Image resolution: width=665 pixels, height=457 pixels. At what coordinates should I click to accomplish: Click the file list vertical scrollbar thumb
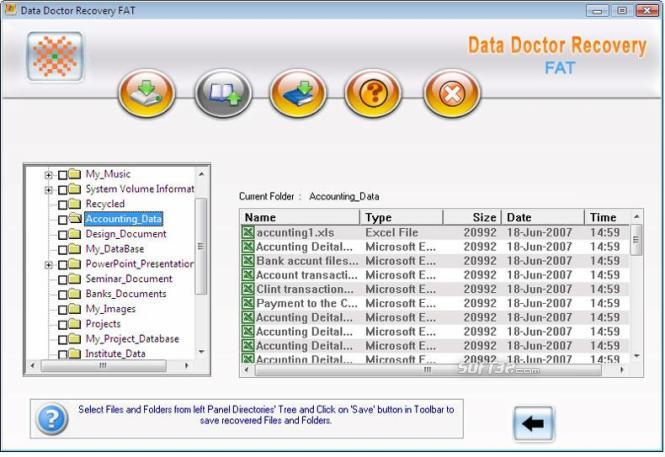pyautogui.click(x=636, y=240)
